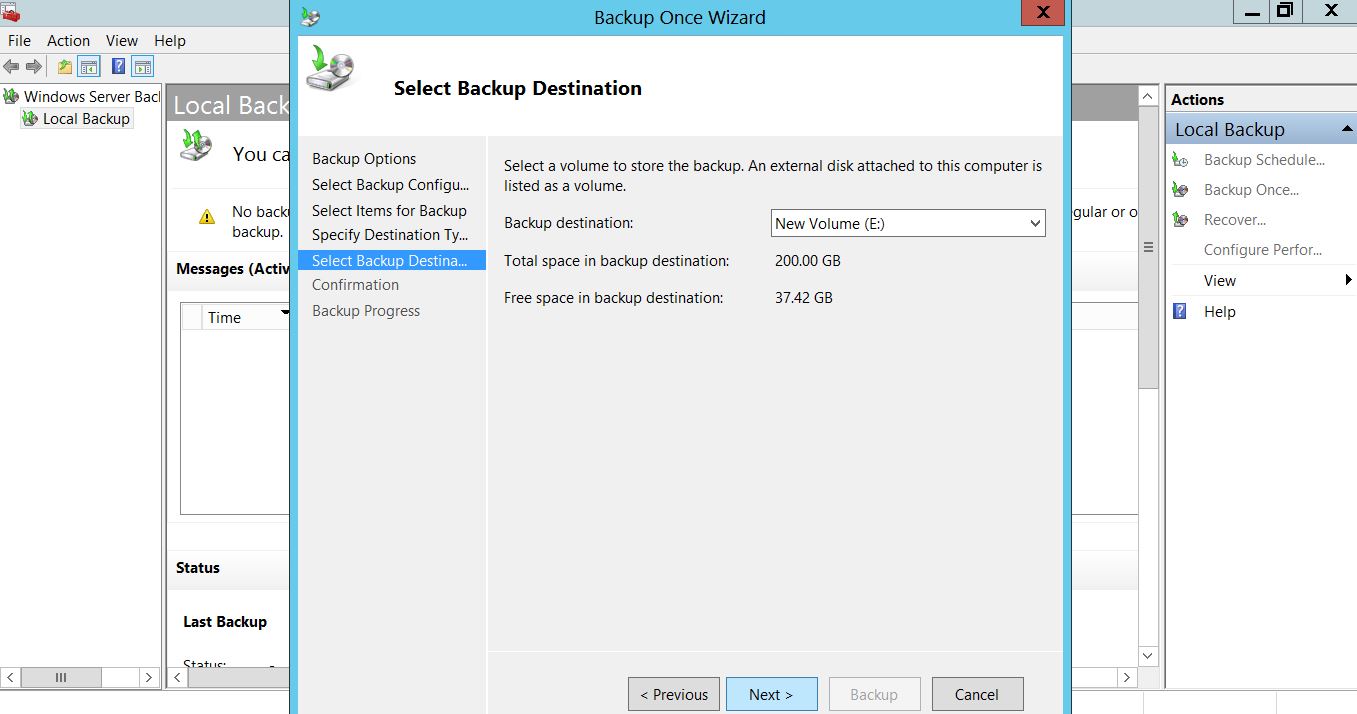Click the Help icon in Actions pane

click(x=1181, y=312)
